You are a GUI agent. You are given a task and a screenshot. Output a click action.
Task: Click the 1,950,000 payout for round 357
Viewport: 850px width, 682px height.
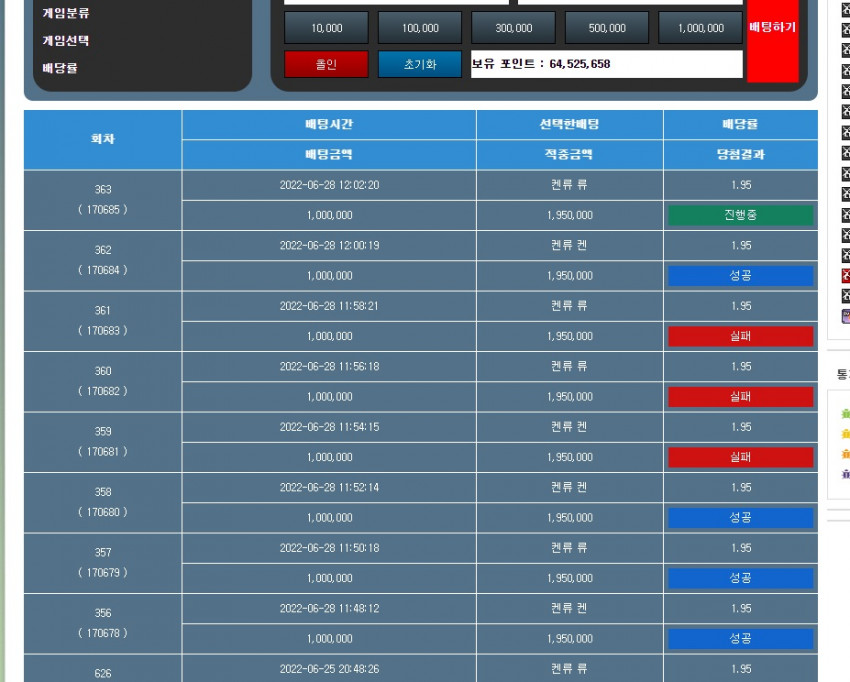570,578
